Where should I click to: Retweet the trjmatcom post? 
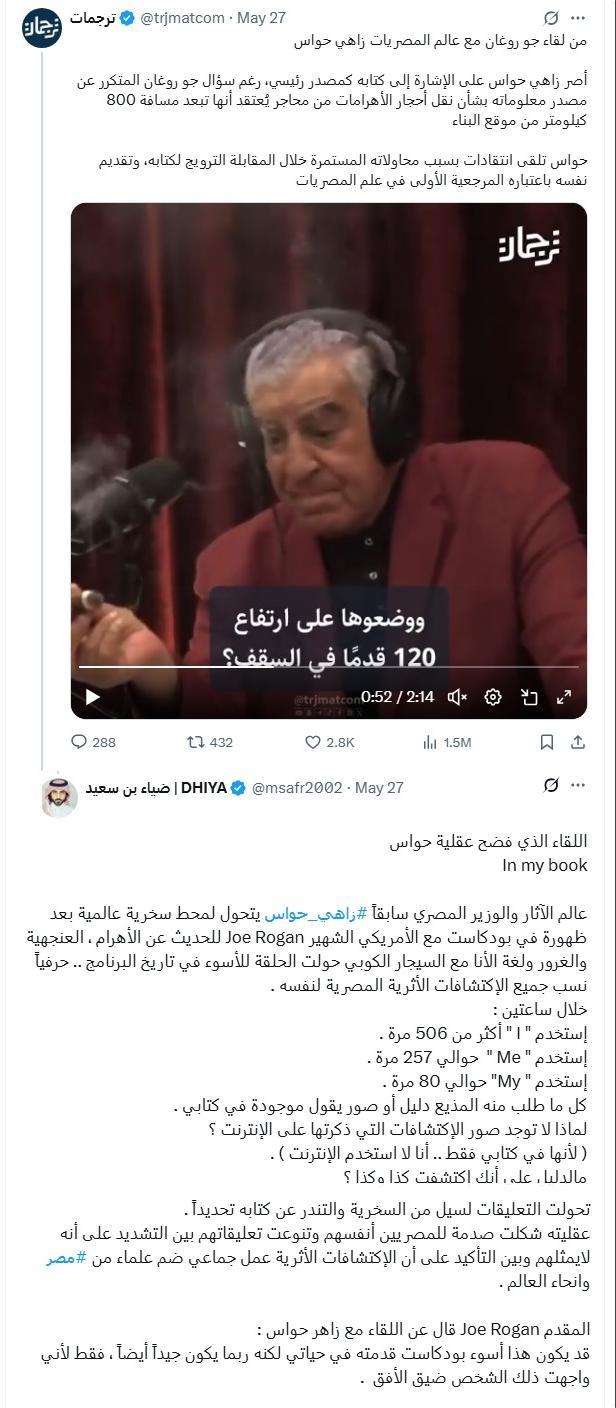[x=210, y=742]
